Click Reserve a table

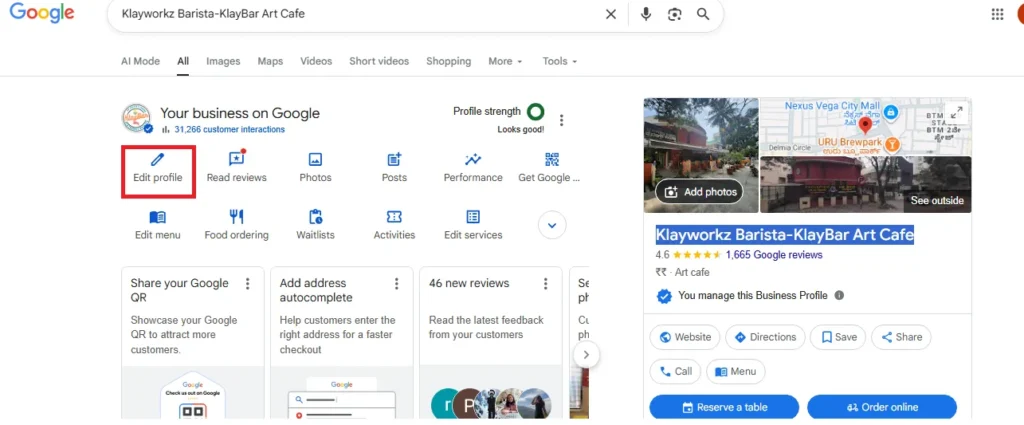[724, 407]
